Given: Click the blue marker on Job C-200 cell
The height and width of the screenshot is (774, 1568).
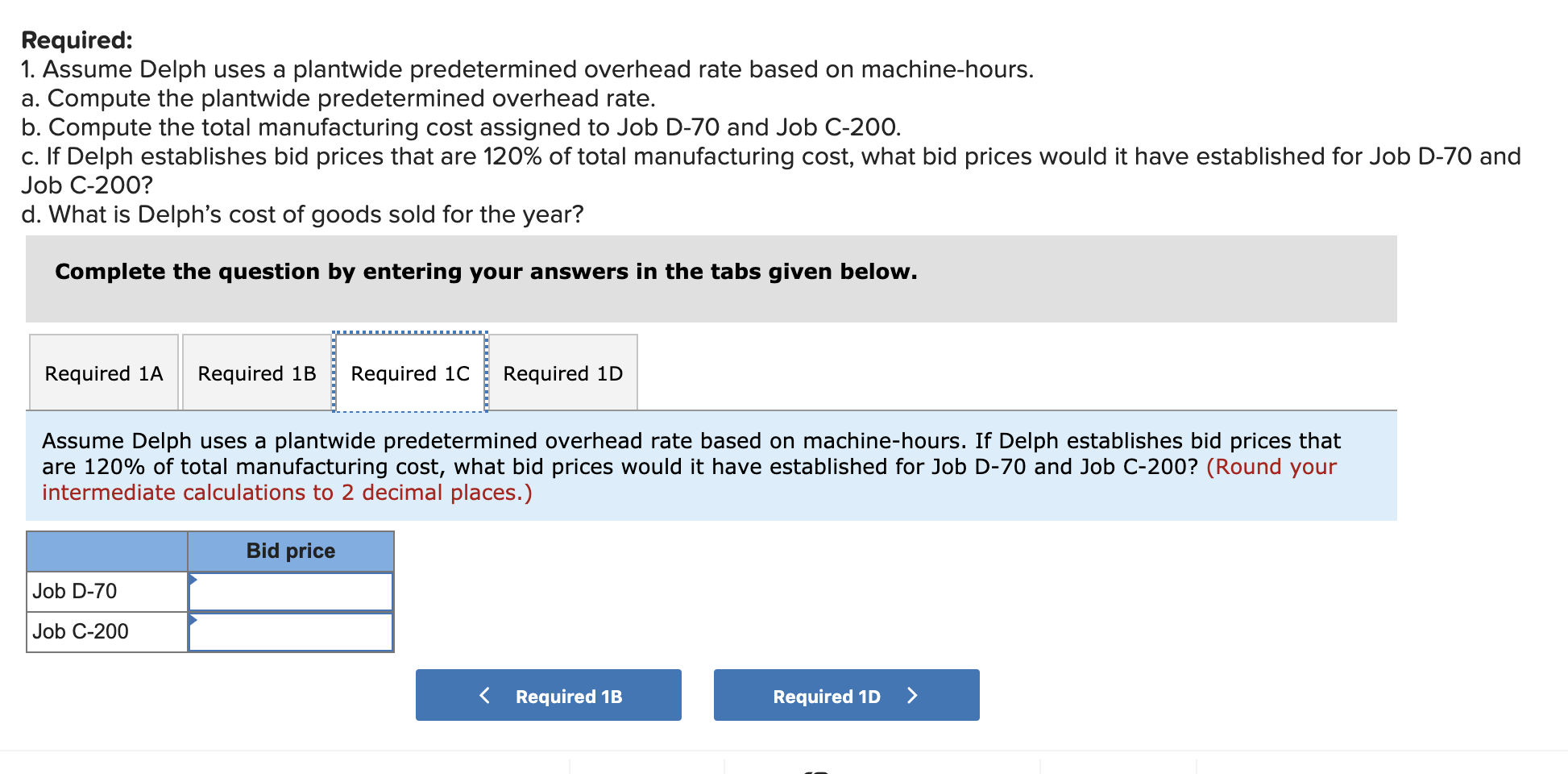Looking at the screenshot, I should pyautogui.click(x=193, y=619).
